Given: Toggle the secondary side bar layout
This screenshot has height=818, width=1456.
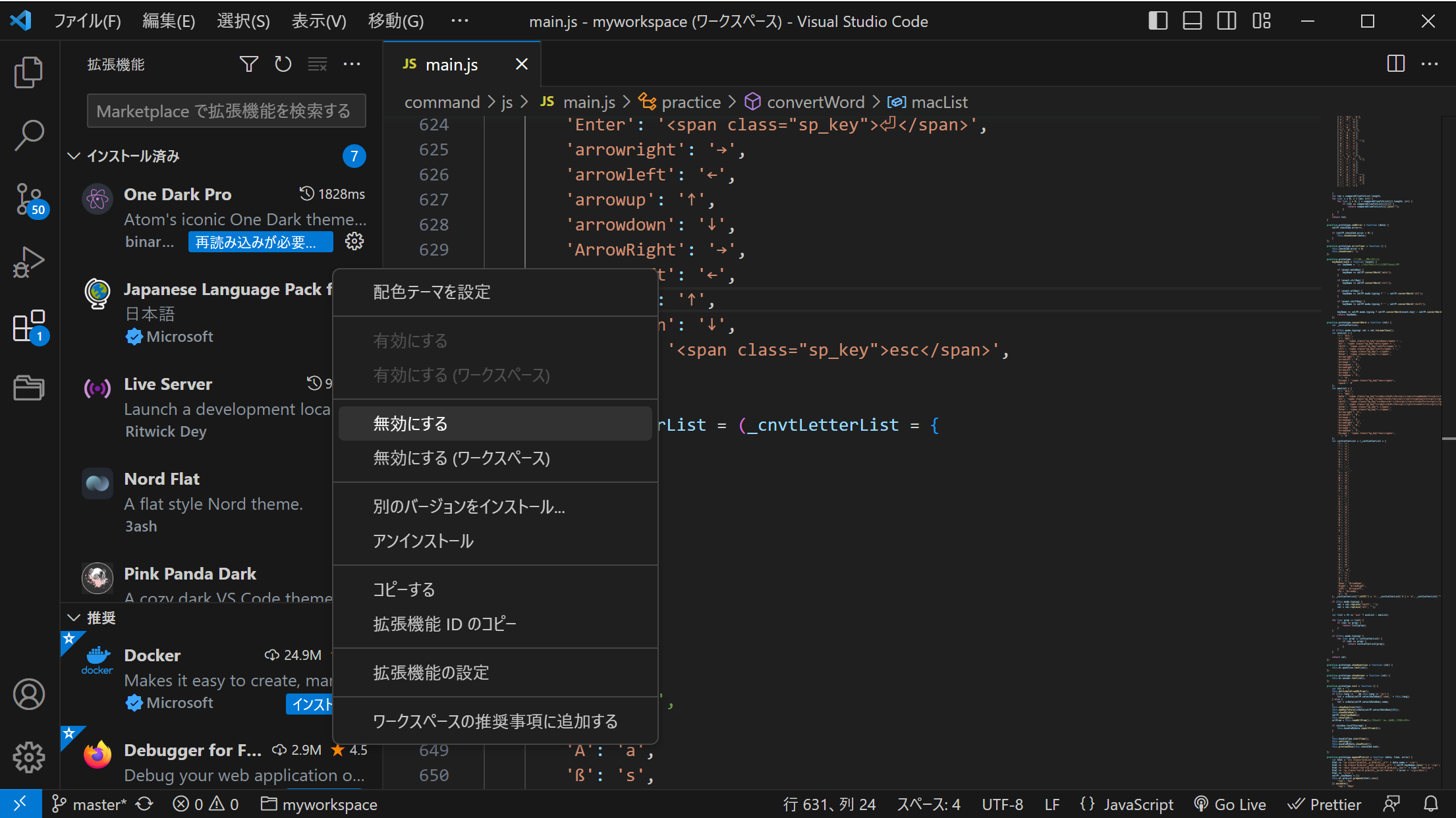Looking at the screenshot, I should click(1226, 21).
